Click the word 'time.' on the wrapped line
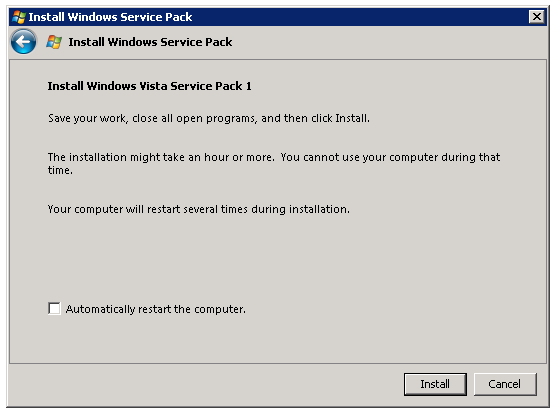The image size is (555, 413). 60,170
